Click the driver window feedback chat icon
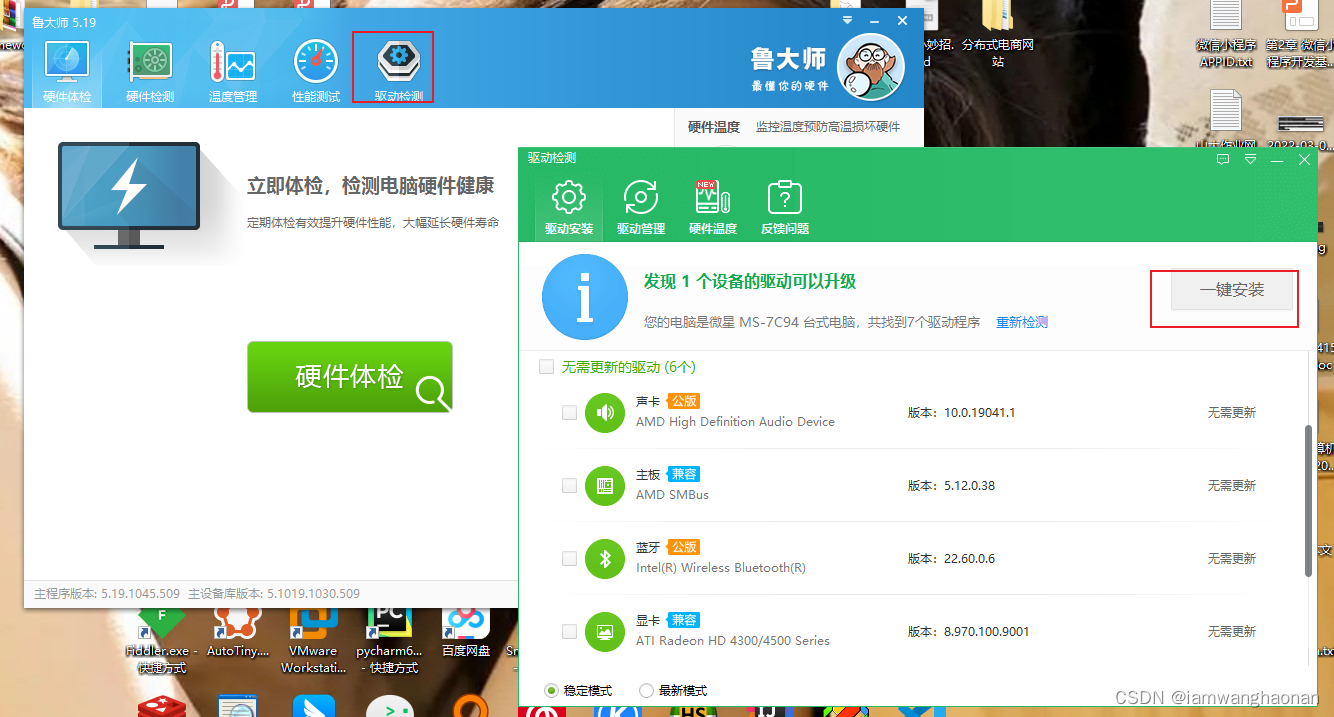 click(x=1223, y=159)
